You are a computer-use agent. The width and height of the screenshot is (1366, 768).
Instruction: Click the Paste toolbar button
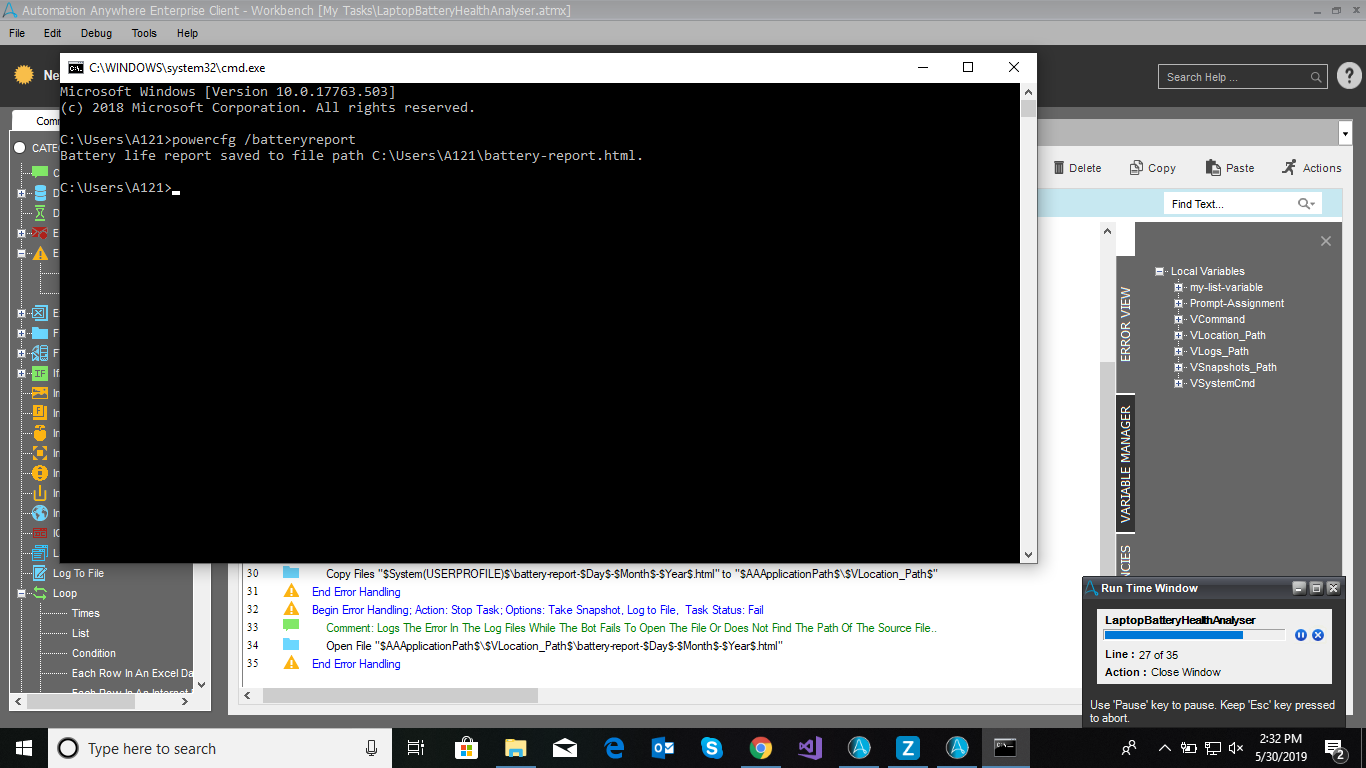(1229, 168)
